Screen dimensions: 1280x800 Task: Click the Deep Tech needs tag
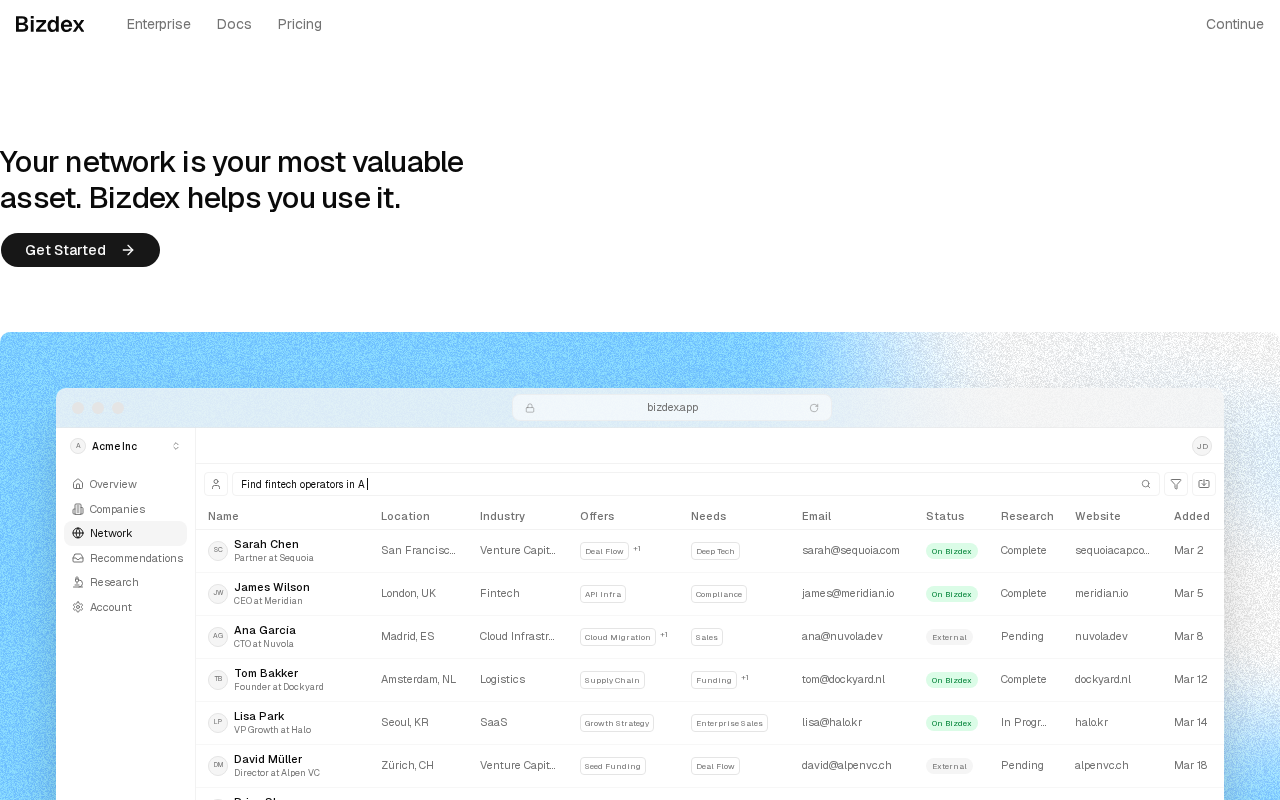[715, 551]
